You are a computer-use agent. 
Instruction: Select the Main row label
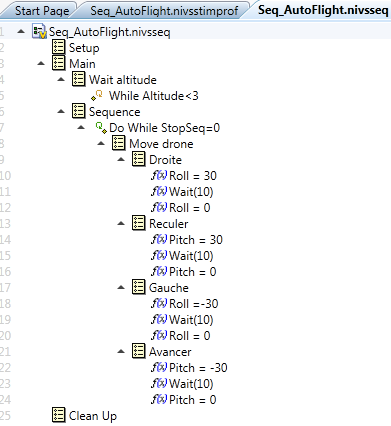tap(82, 64)
